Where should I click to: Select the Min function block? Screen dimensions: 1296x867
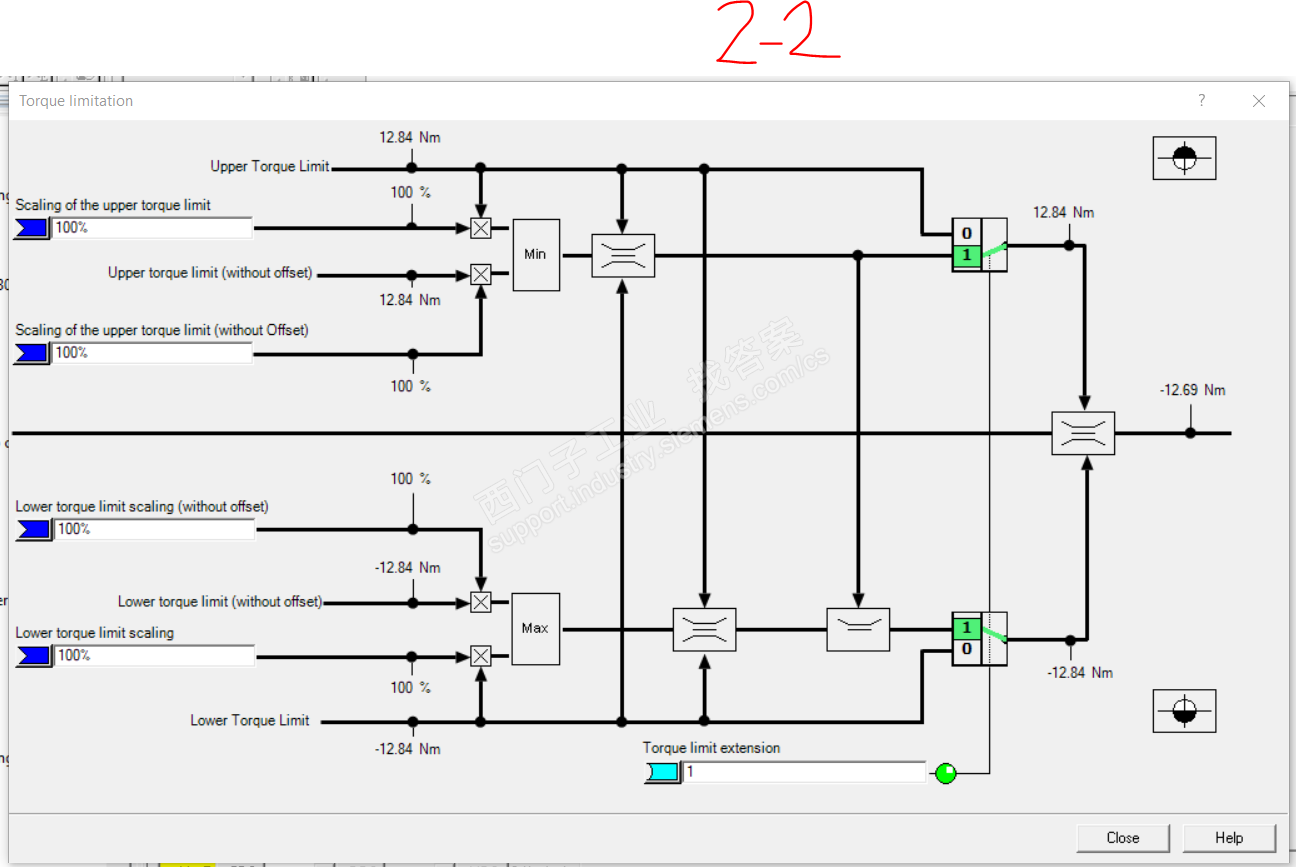click(536, 255)
